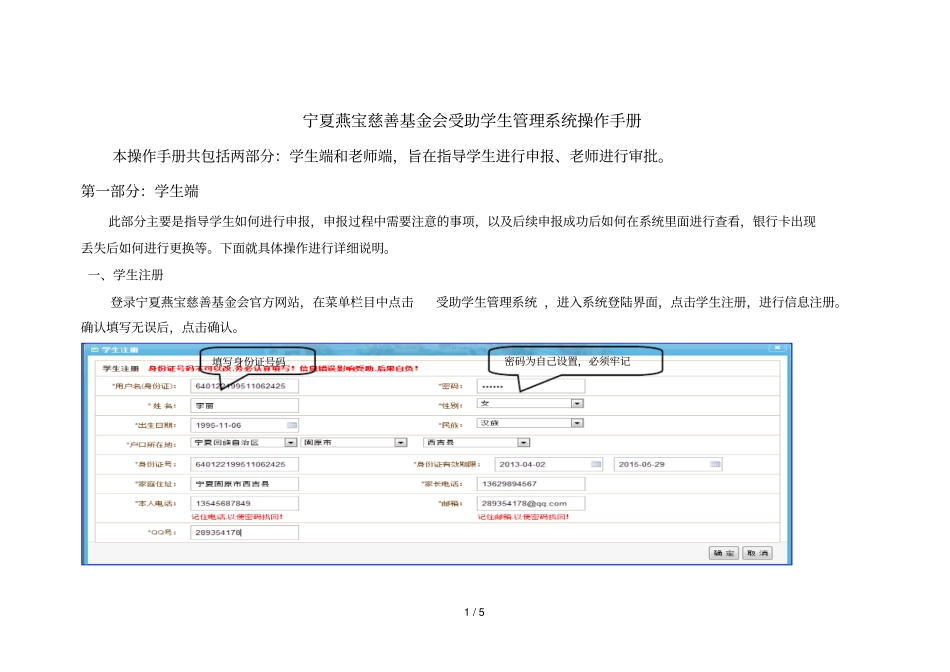This screenshot has height=672, width=950.
Task: Expand the 民族 ethnicity dropdown showing 汉族
Action: pyautogui.click(x=577, y=423)
